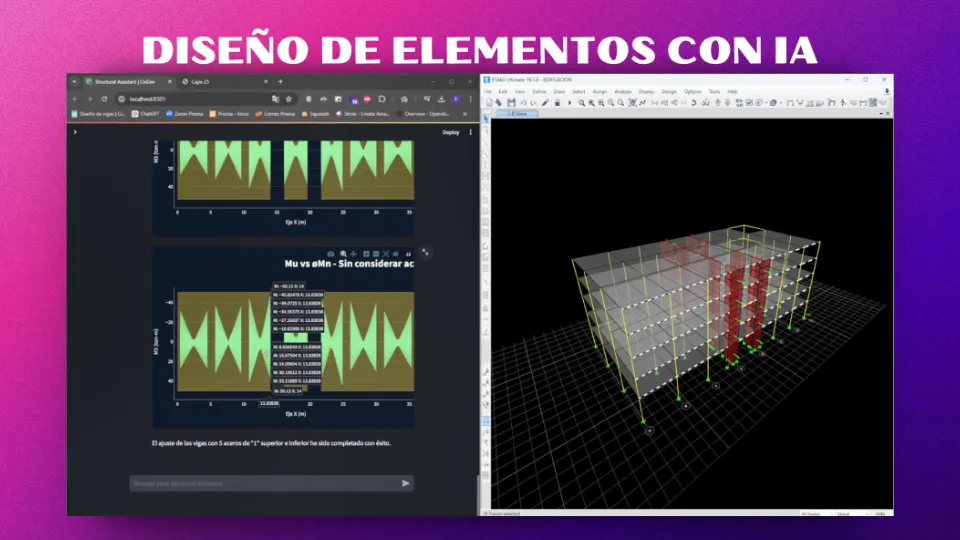Screen dimensions: 960x540
Task: Open the Design menu in ETABS
Action: coord(668,91)
